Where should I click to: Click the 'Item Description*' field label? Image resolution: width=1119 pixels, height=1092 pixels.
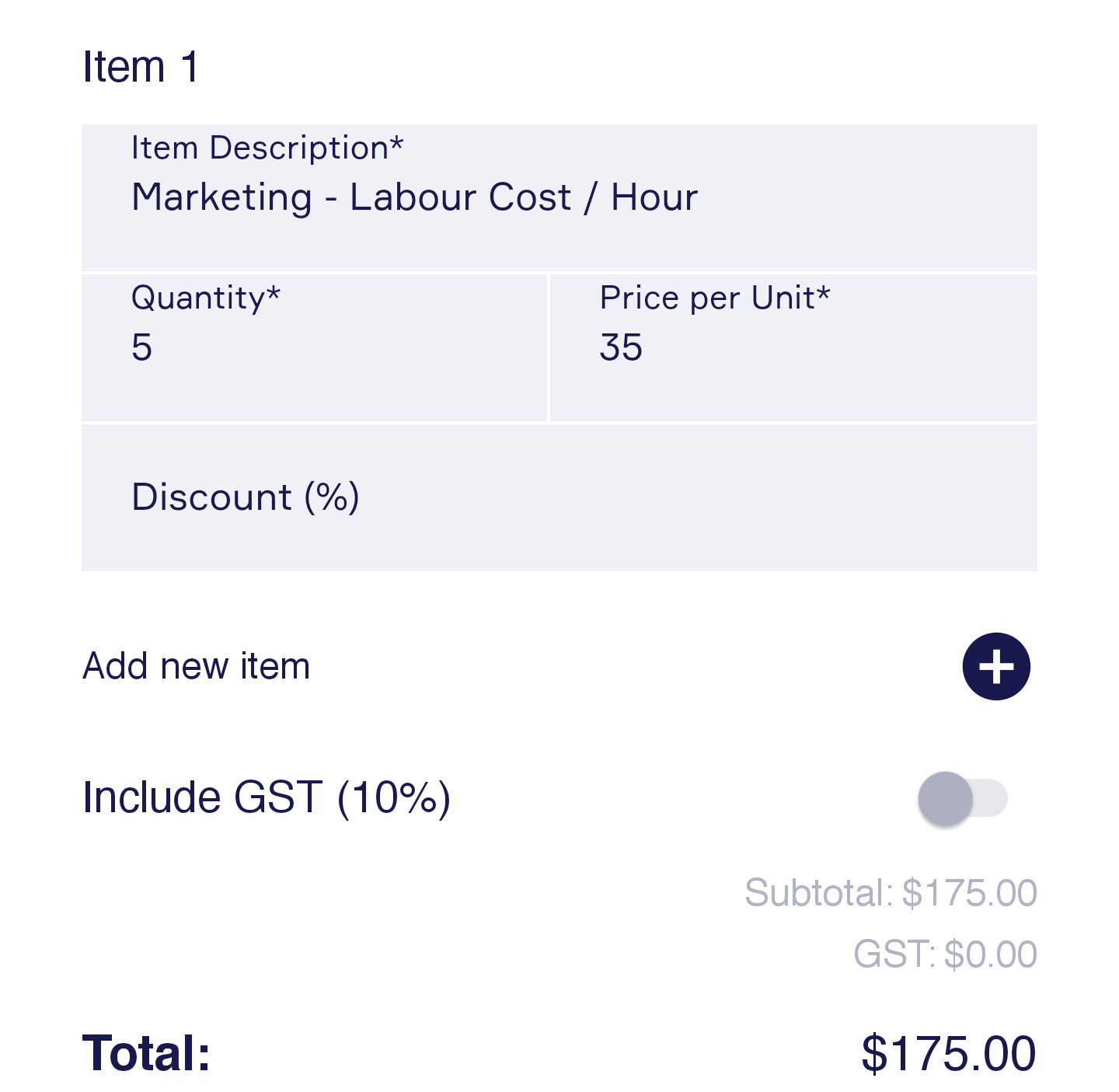click(x=267, y=148)
